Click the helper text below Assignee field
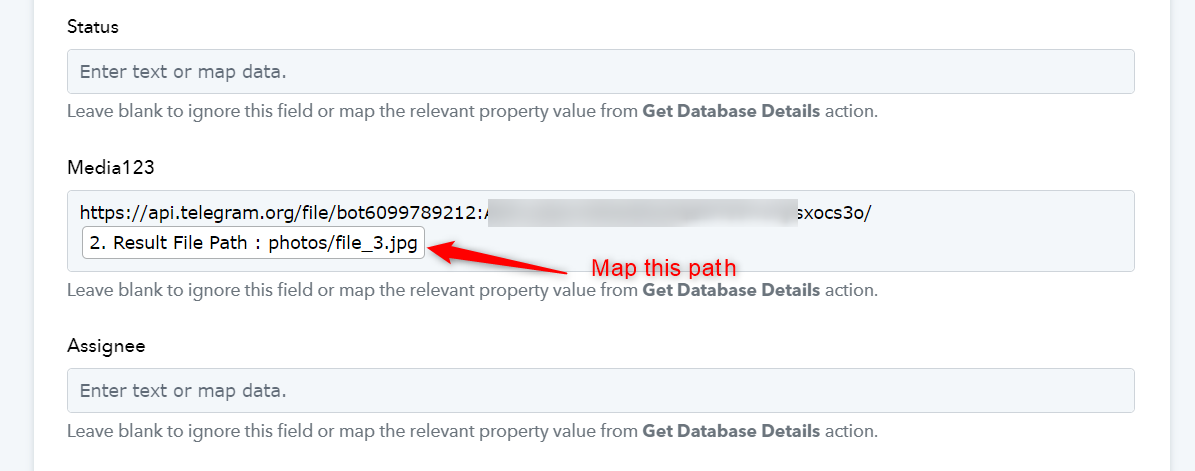The image size is (1195, 471). (x=473, y=431)
